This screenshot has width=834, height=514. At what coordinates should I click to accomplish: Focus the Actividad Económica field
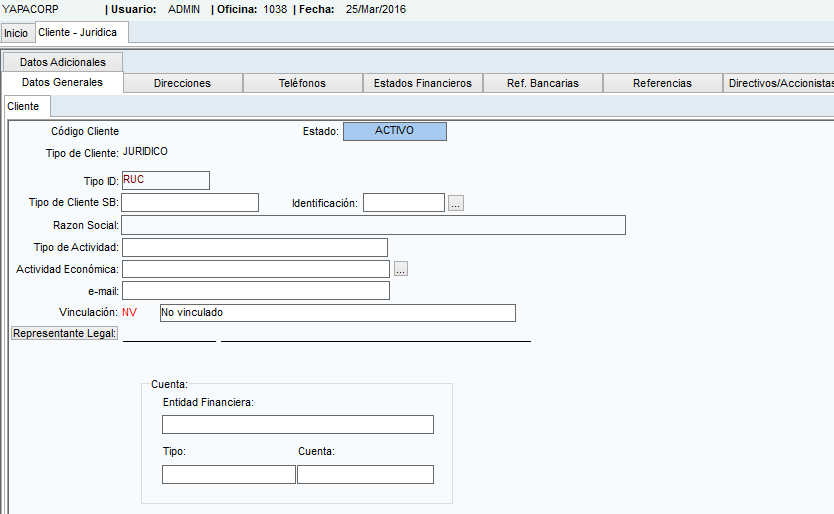pos(256,269)
